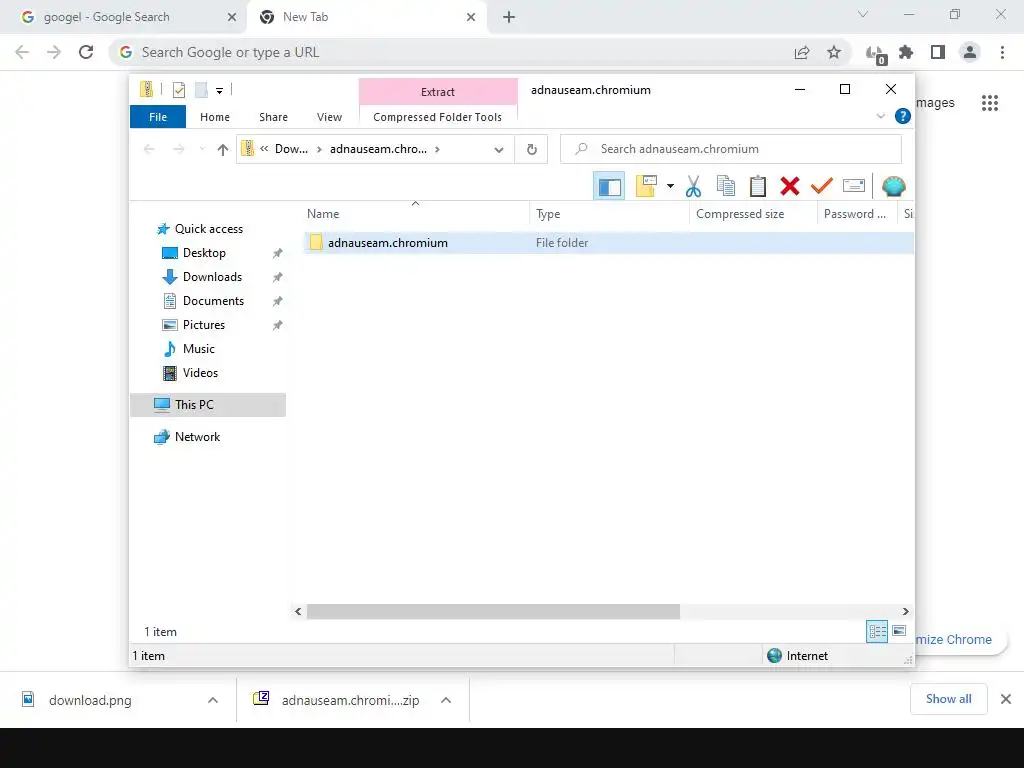This screenshot has width=1024, height=768.
Task: Open recent locations dropdown arrow
Action: (201, 150)
